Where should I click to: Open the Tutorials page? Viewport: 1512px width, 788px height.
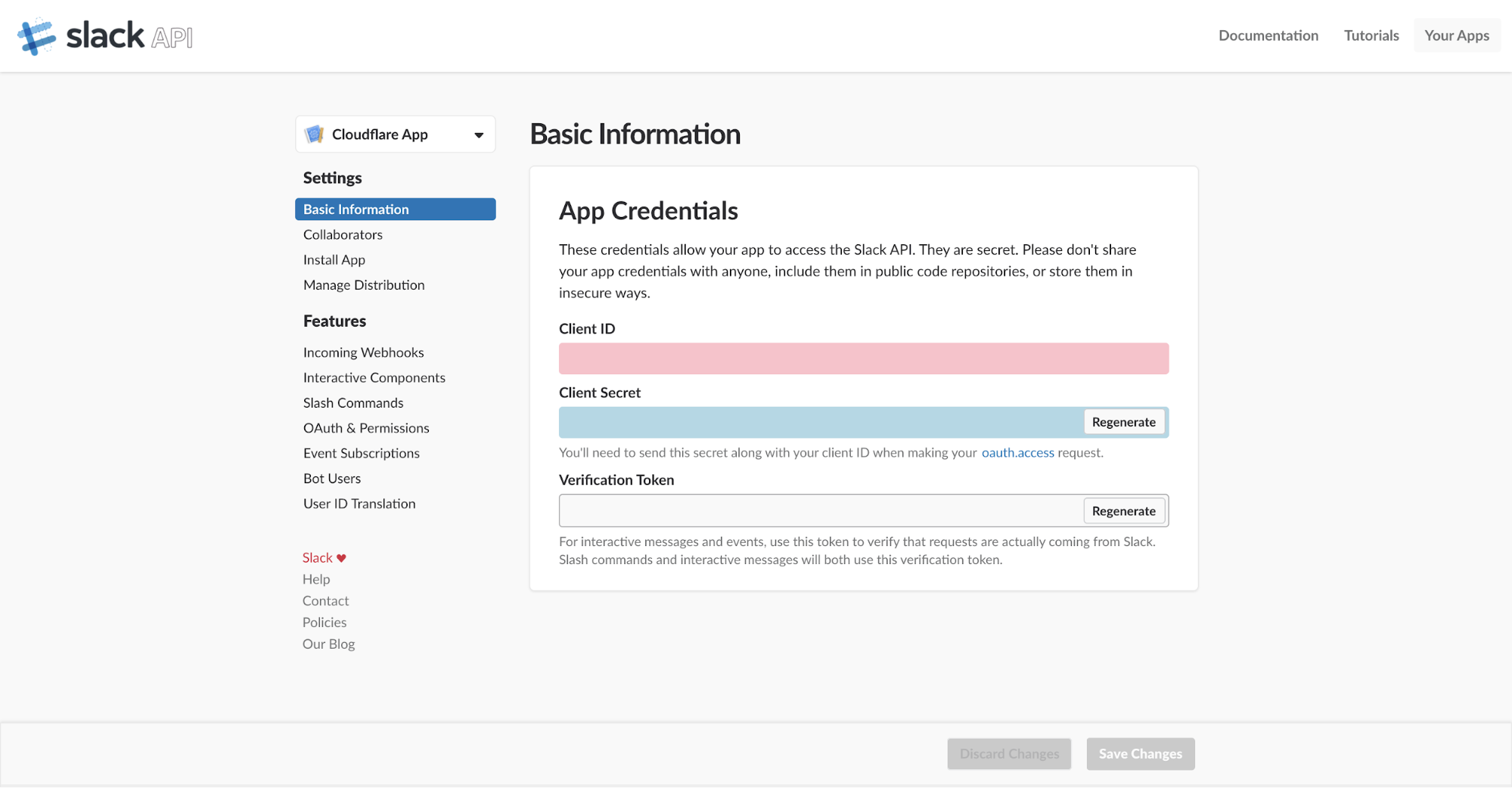1371,36
